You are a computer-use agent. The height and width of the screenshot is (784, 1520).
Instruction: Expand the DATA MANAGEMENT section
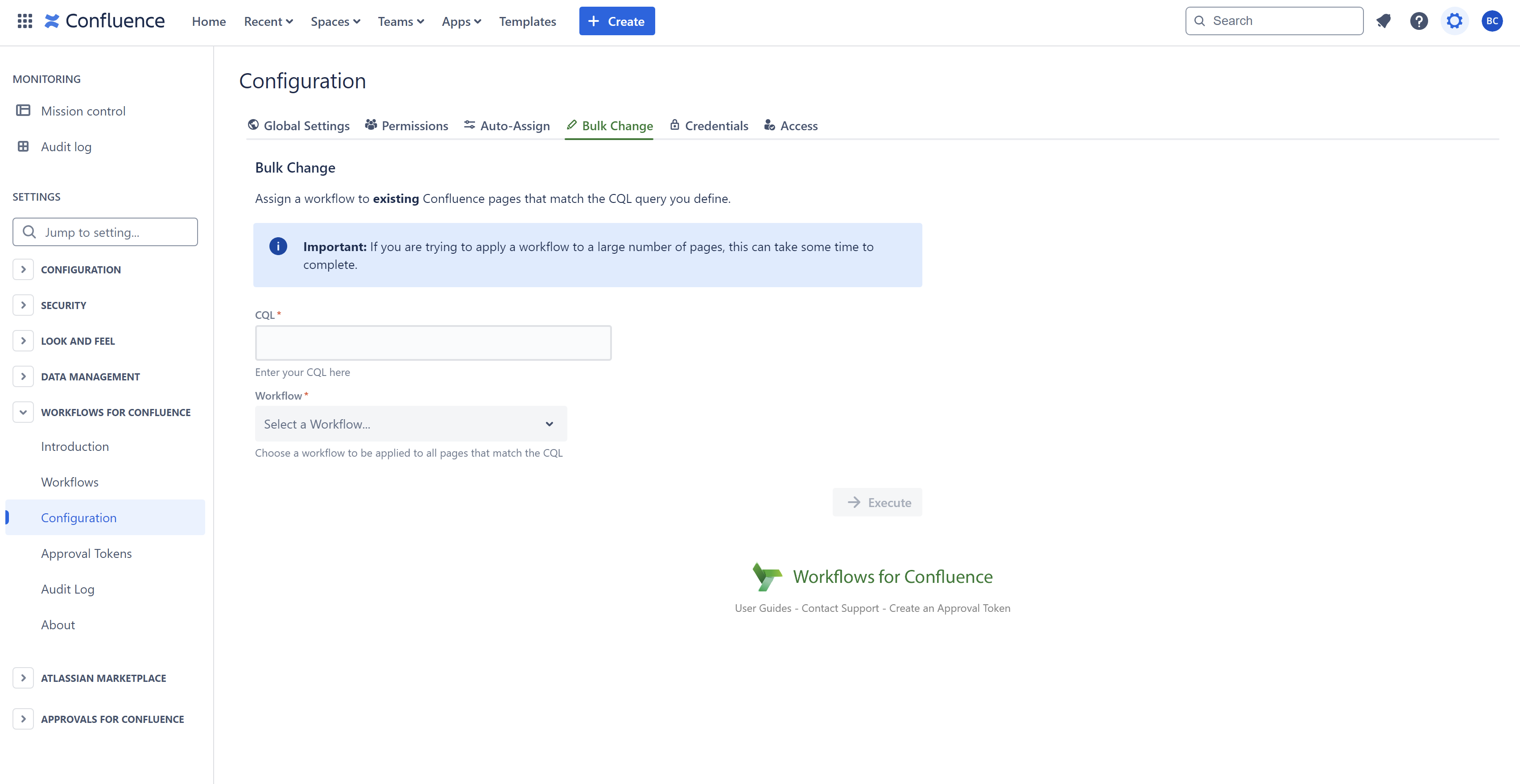click(x=23, y=376)
